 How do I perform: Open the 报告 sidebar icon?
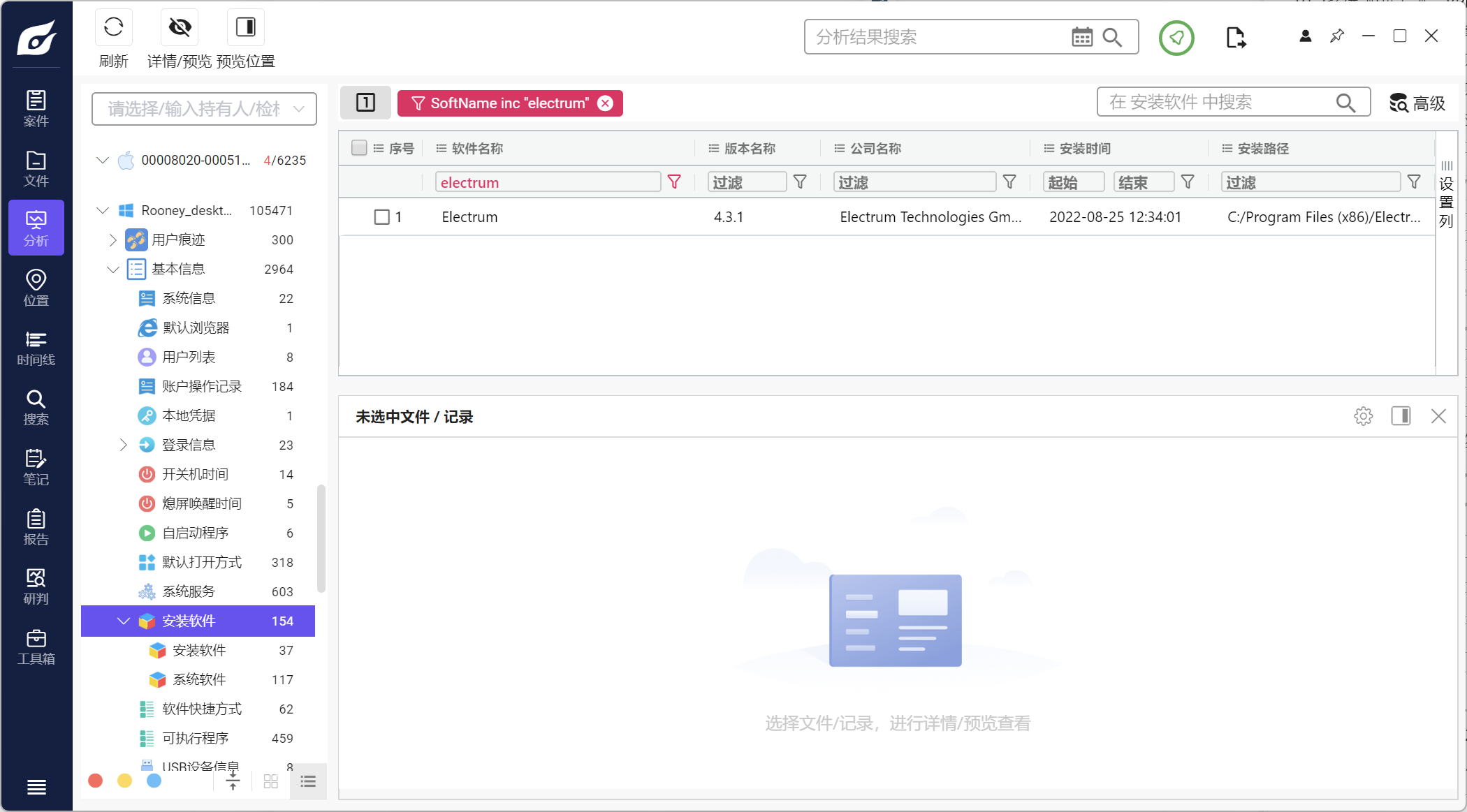click(36, 526)
